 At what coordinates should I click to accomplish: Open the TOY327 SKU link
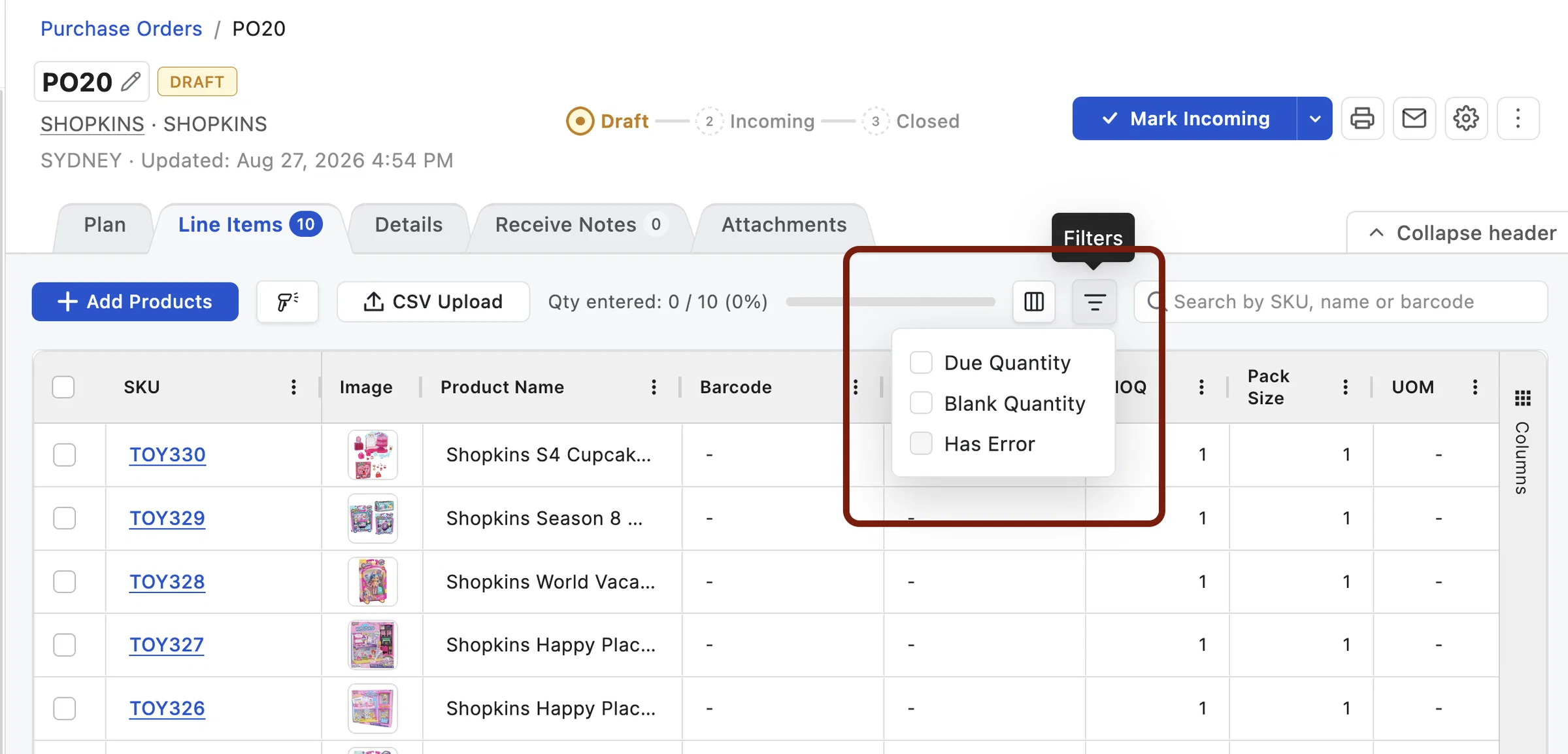pos(167,645)
